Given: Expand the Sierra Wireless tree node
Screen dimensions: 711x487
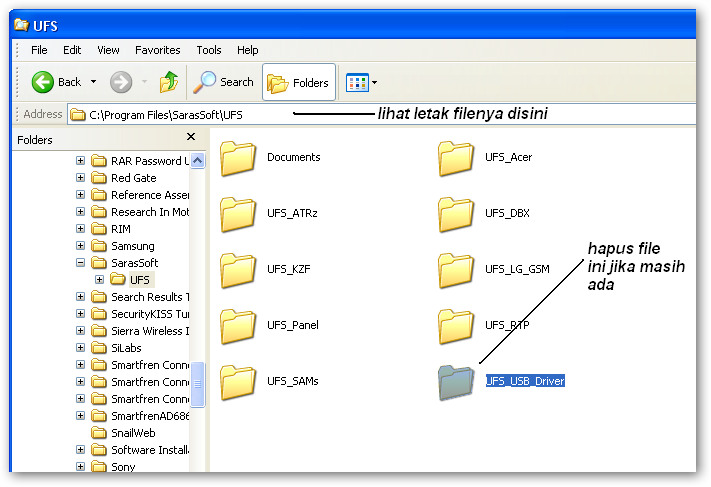Looking at the screenshot, I should (x=80, y=331).
